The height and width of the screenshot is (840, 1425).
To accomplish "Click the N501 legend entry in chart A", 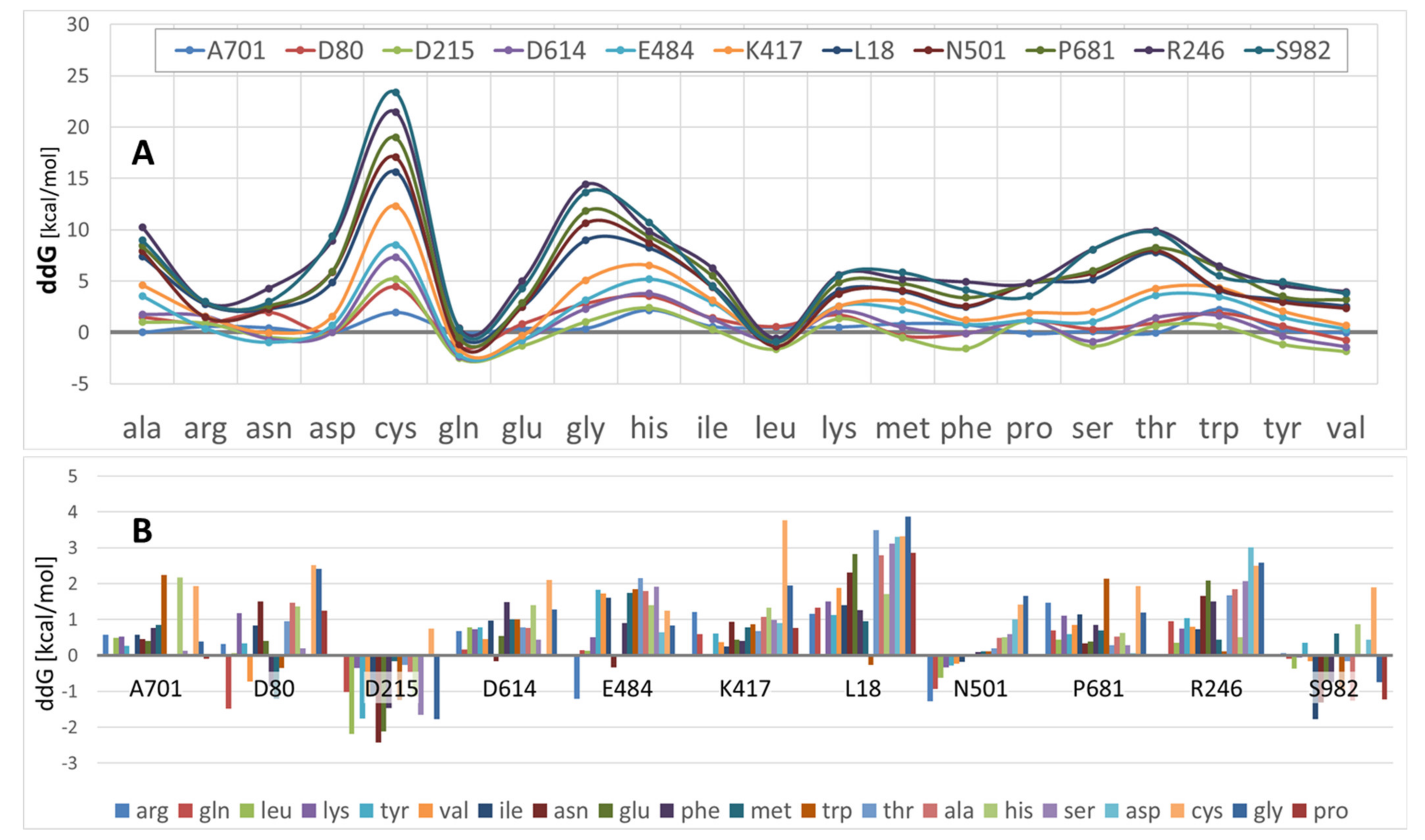I will click(x=976, y=51).
